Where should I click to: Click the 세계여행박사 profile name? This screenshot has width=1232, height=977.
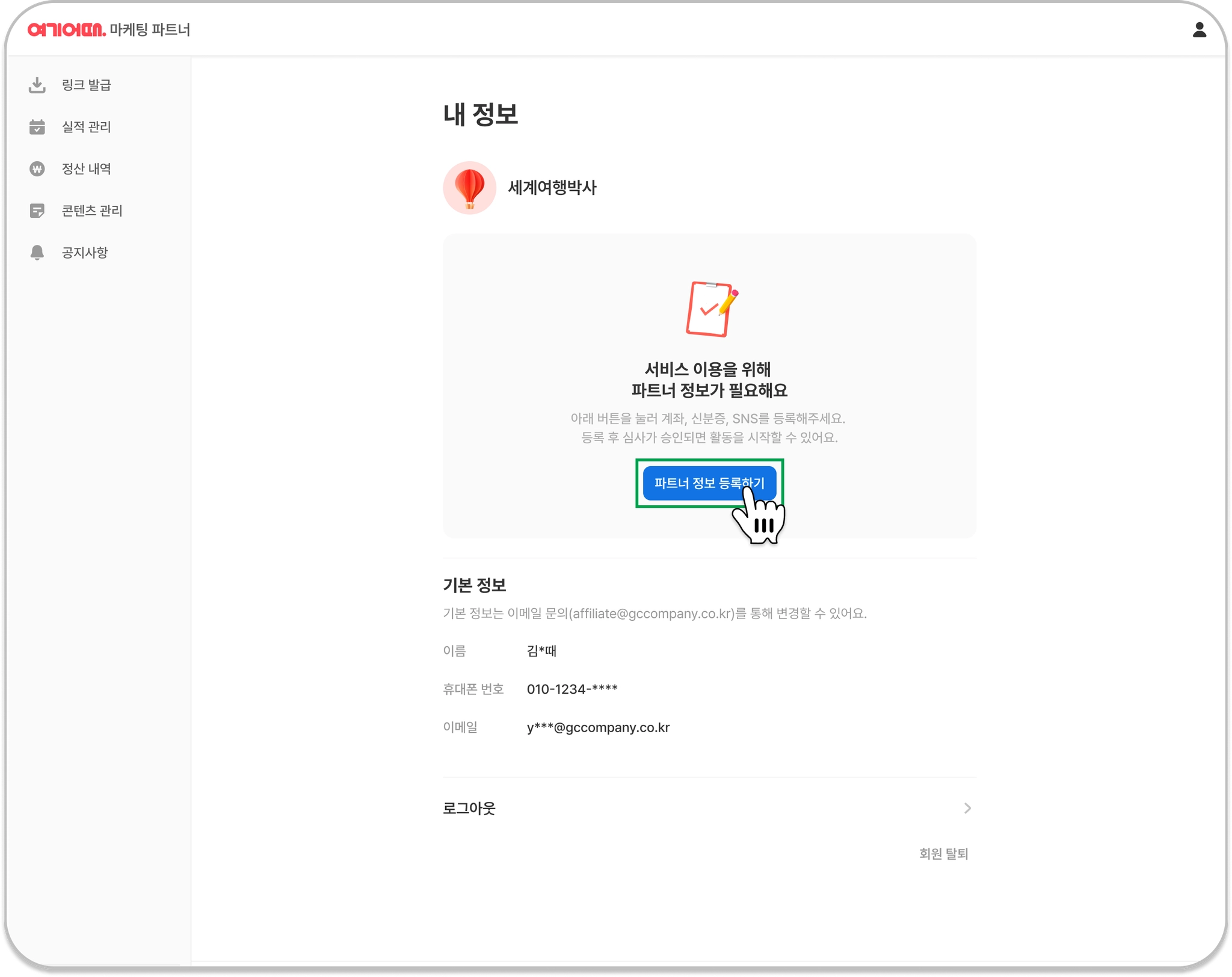coord(552,188)
